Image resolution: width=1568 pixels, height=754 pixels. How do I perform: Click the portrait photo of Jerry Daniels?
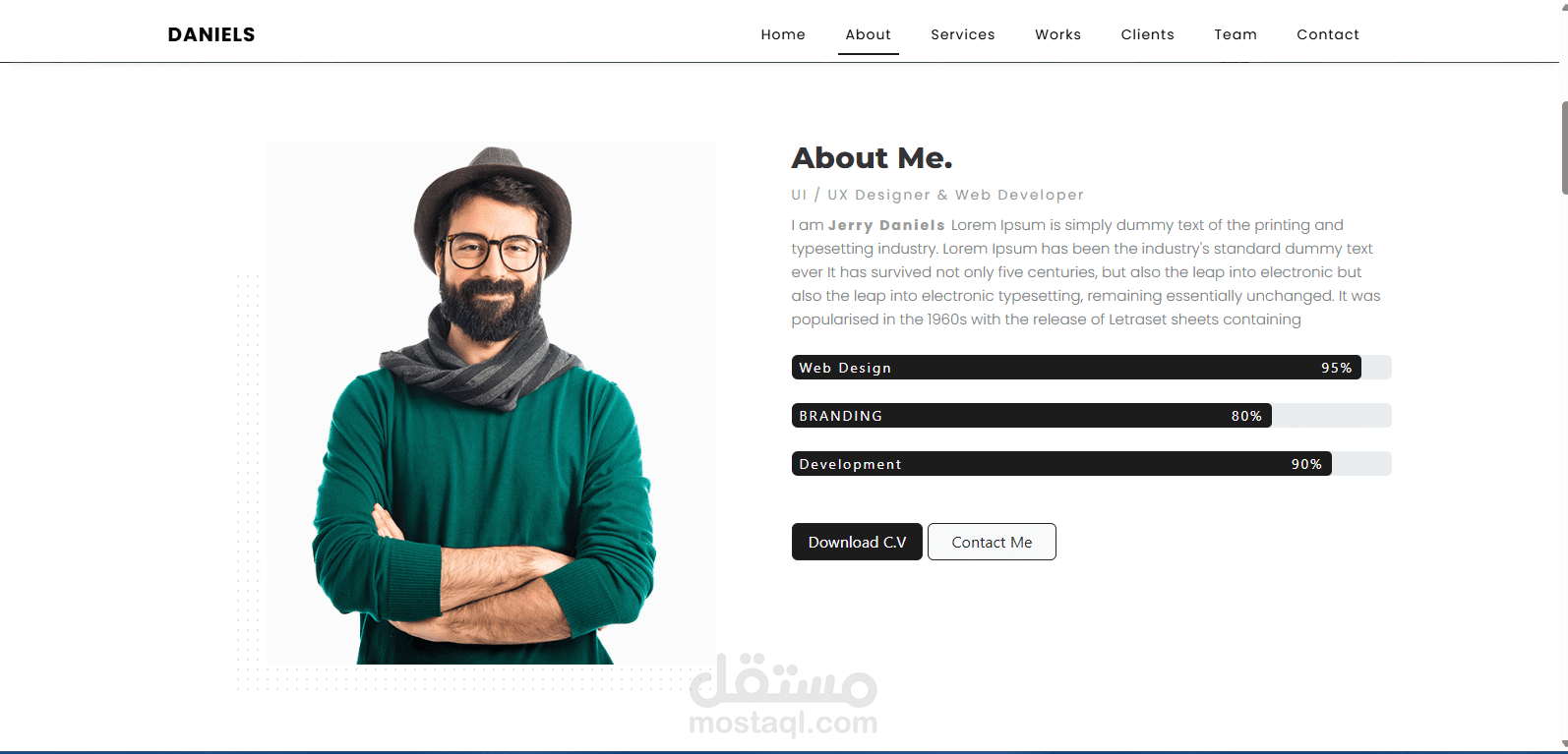tap(491, 403)
